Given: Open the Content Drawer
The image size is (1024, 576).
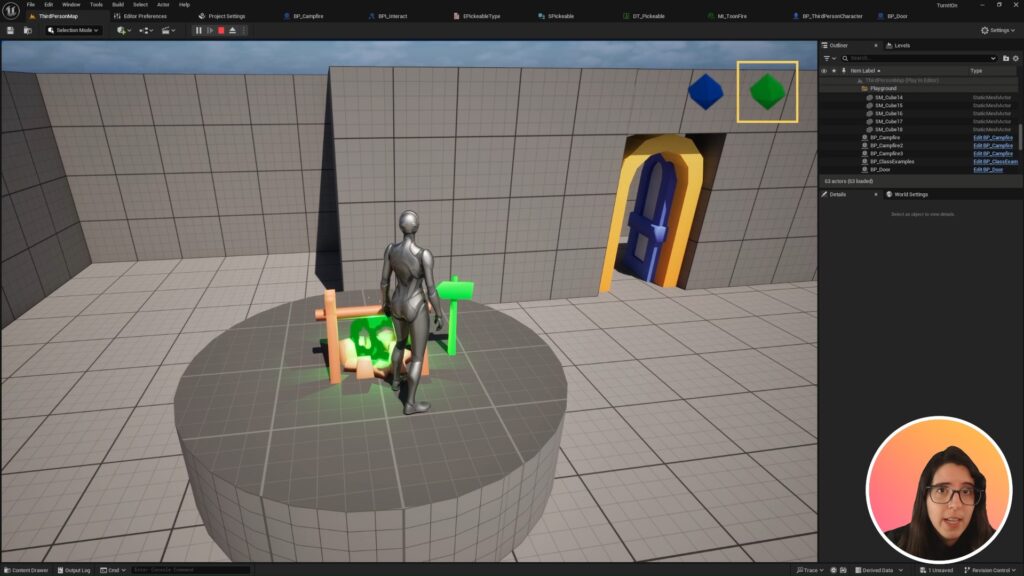Looking at the screenshot, I should (26, 570).
